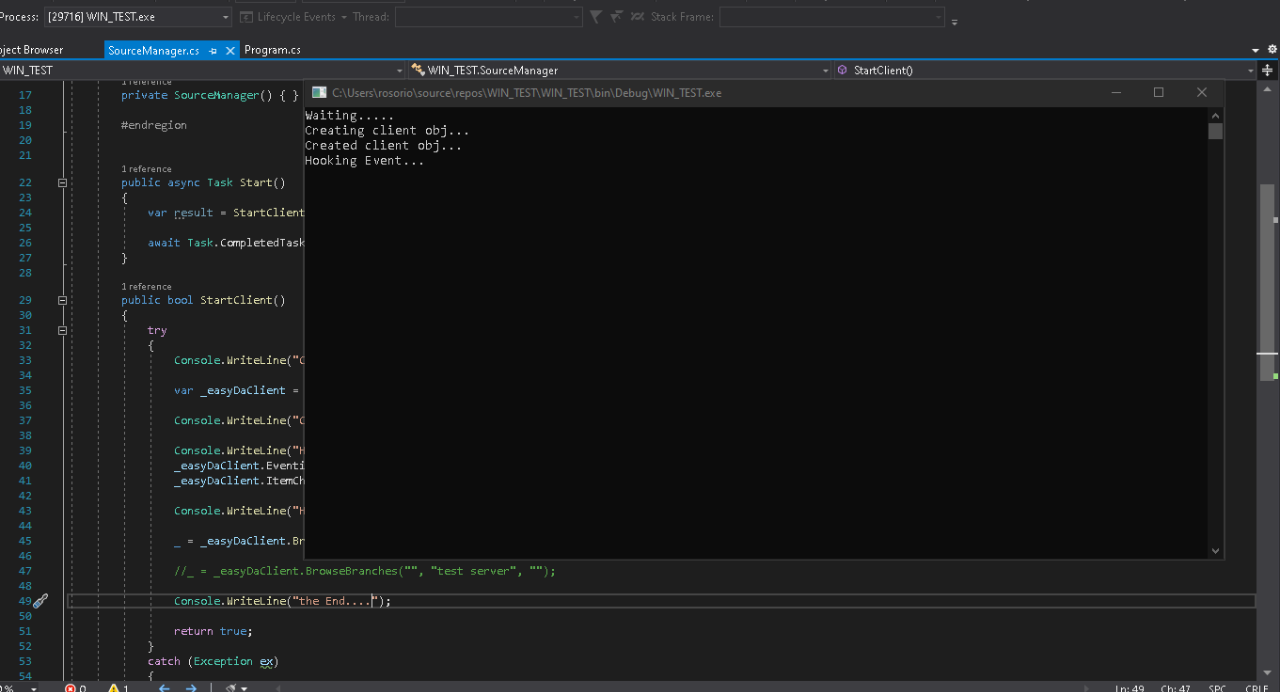1280x692 pixels.
Task: Switch to the Program.cs tab
Action: [272, 50]
